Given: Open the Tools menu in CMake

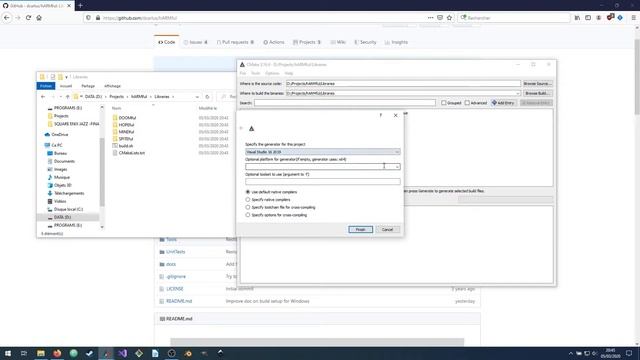Looking at the screenshot, I should [x=256, y=73].
